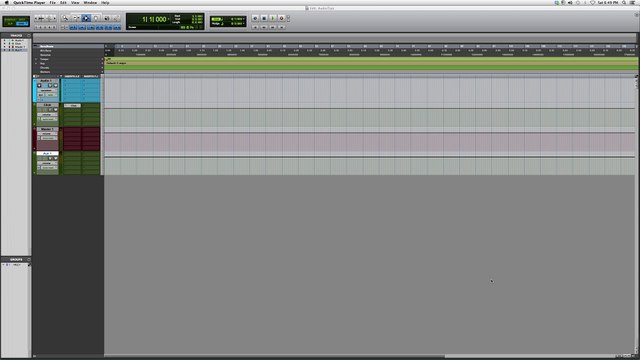Select Audio 1 track name button
This screenshot has height=360, width=640.
tap(47, 81)
